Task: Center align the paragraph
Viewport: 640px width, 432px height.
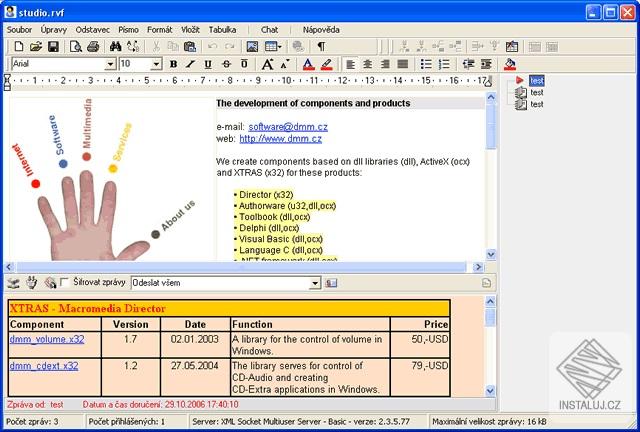Action: pyautogui.click(x=367, y=64)
